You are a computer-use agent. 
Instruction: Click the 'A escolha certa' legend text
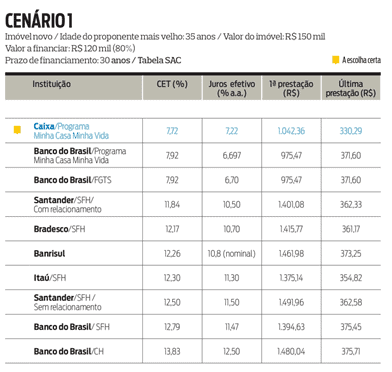tap(361, 60)
